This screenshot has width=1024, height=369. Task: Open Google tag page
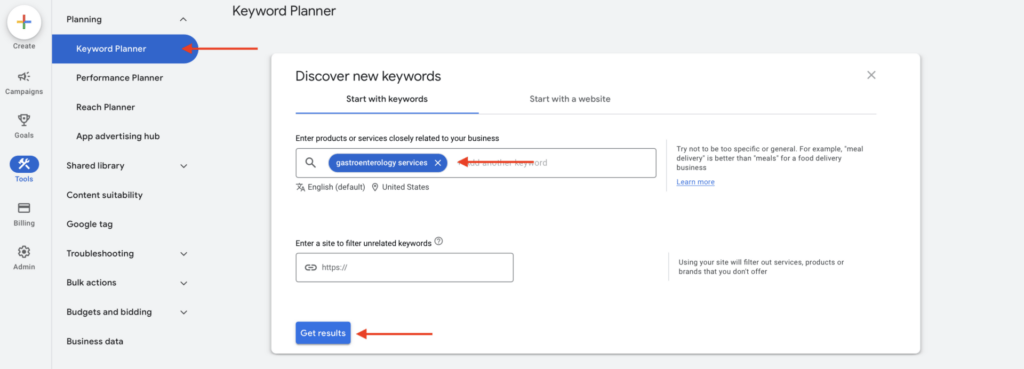click(x=89, y=224)
